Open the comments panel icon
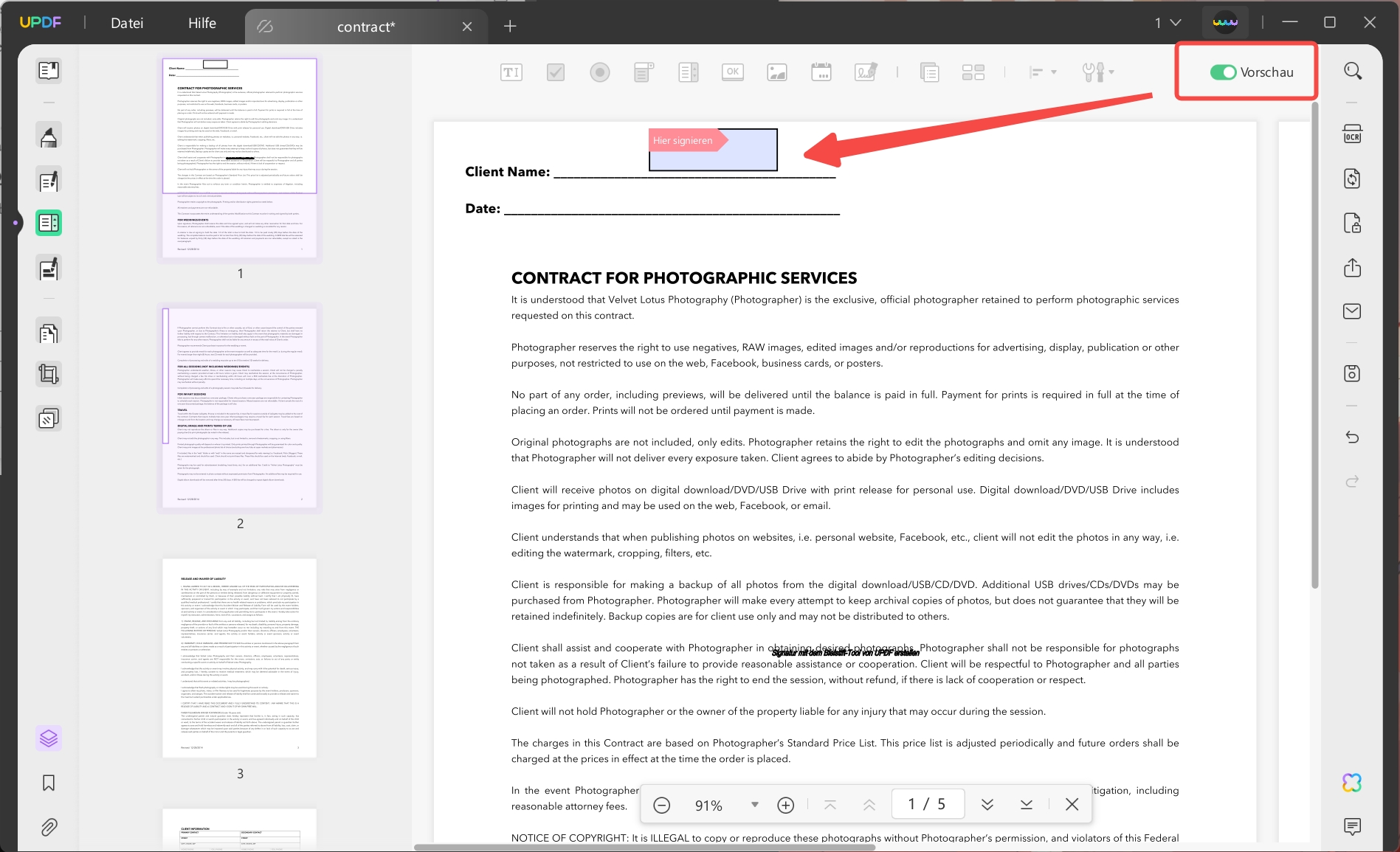The width and height of the screenshot is (1400, 852). pyautogui.click(x=1352, y=827)
